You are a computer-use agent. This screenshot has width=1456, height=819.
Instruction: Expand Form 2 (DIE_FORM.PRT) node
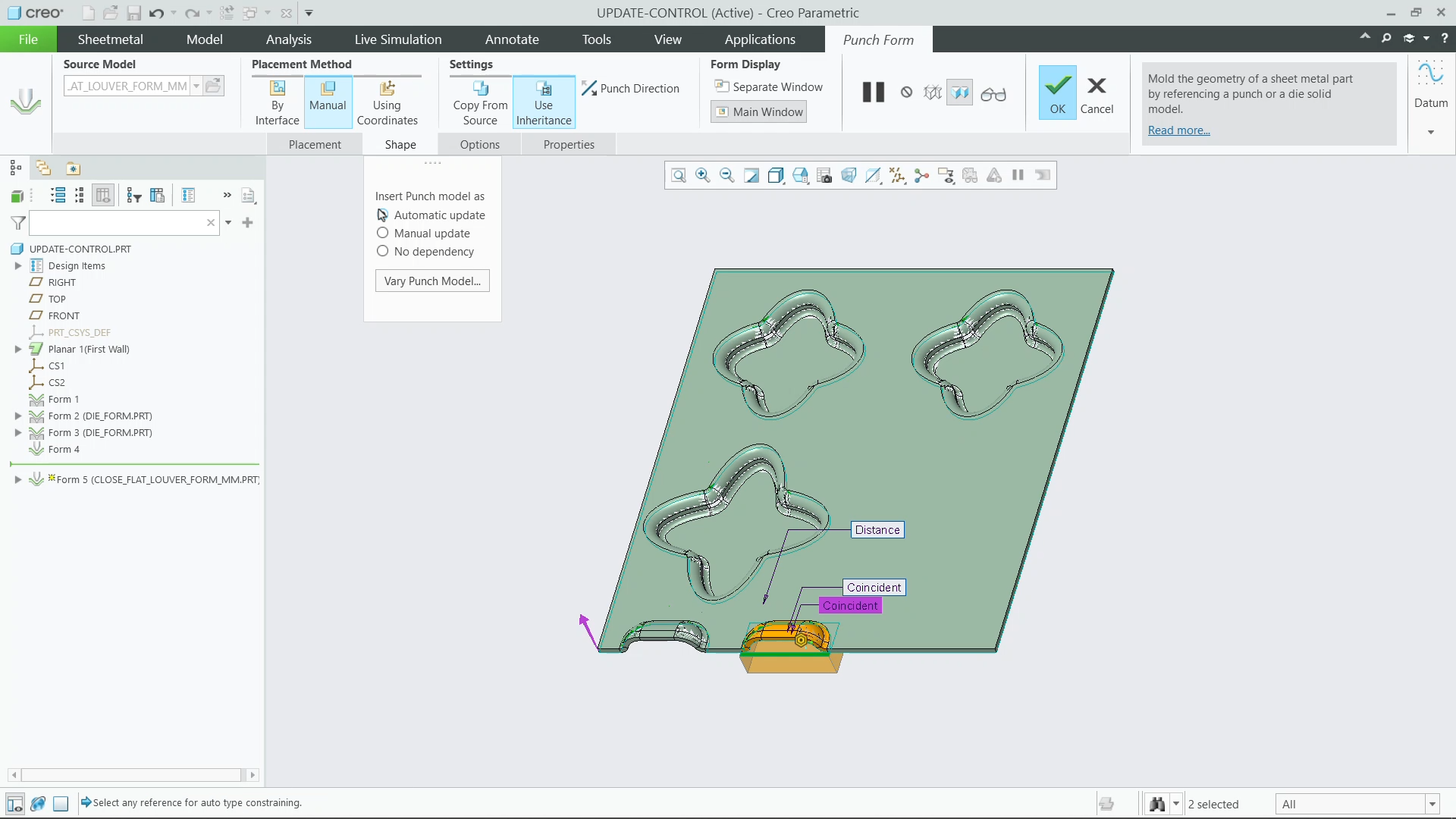tap(18, 416)
